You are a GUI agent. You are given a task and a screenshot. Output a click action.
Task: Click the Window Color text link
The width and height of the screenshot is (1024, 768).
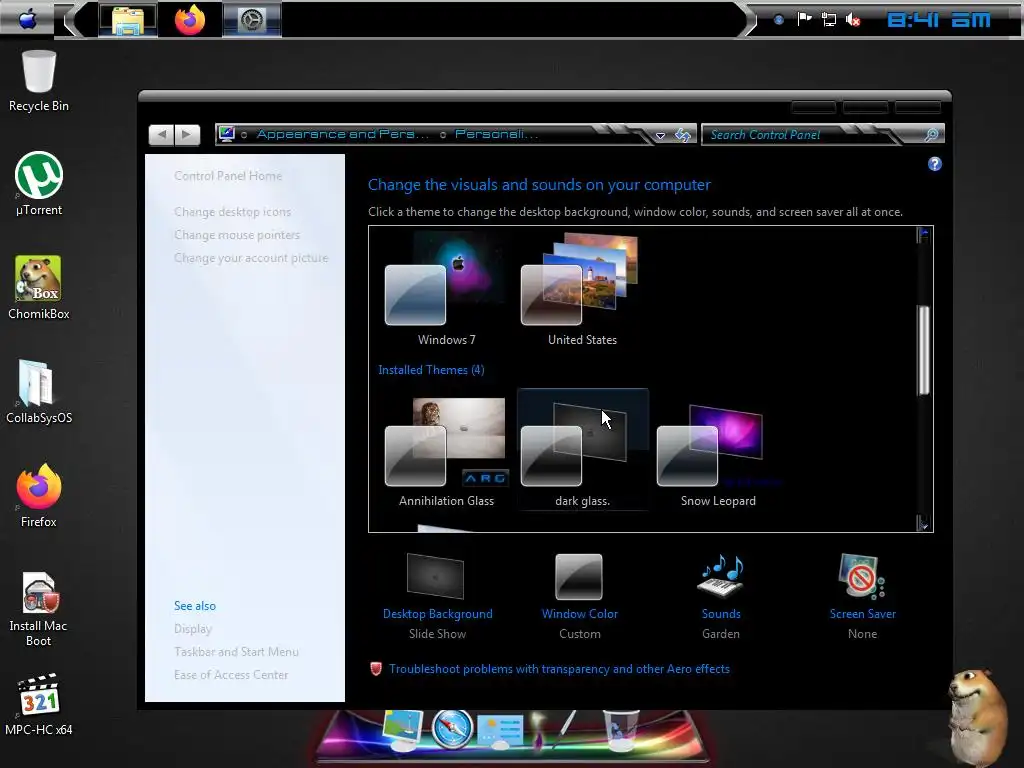[580, 614]
